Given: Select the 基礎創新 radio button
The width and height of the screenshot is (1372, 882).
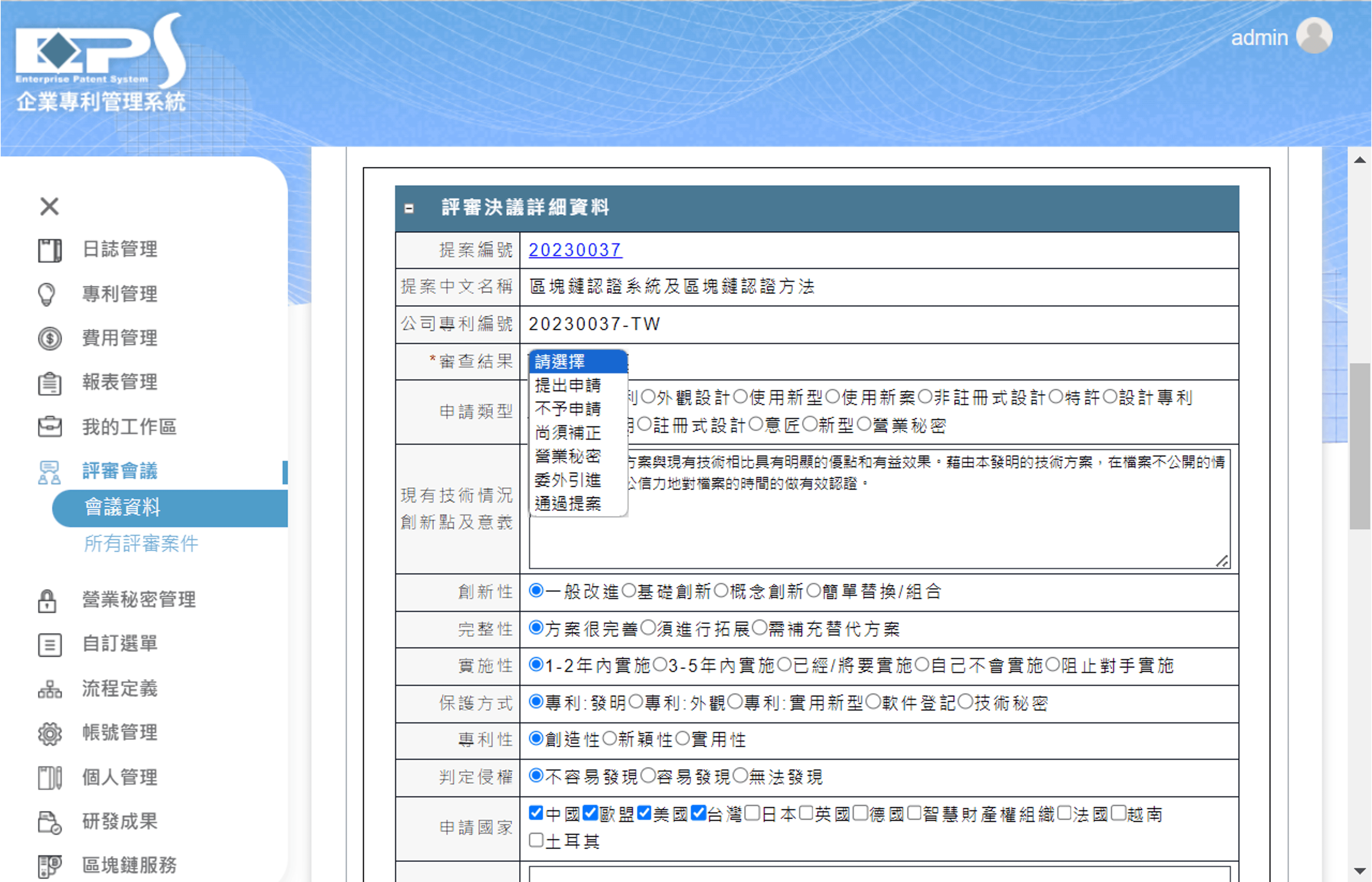Looking at the screenshot, I should click(x=629, y=590).
